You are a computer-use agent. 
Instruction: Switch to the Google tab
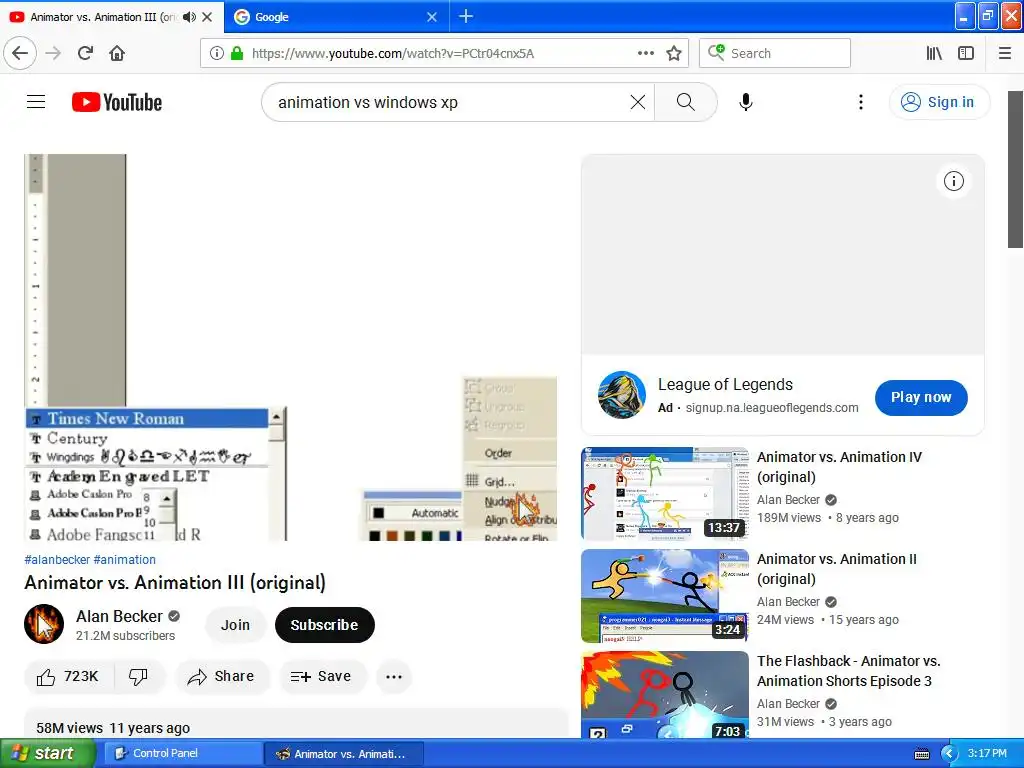(x=336, y=17)
